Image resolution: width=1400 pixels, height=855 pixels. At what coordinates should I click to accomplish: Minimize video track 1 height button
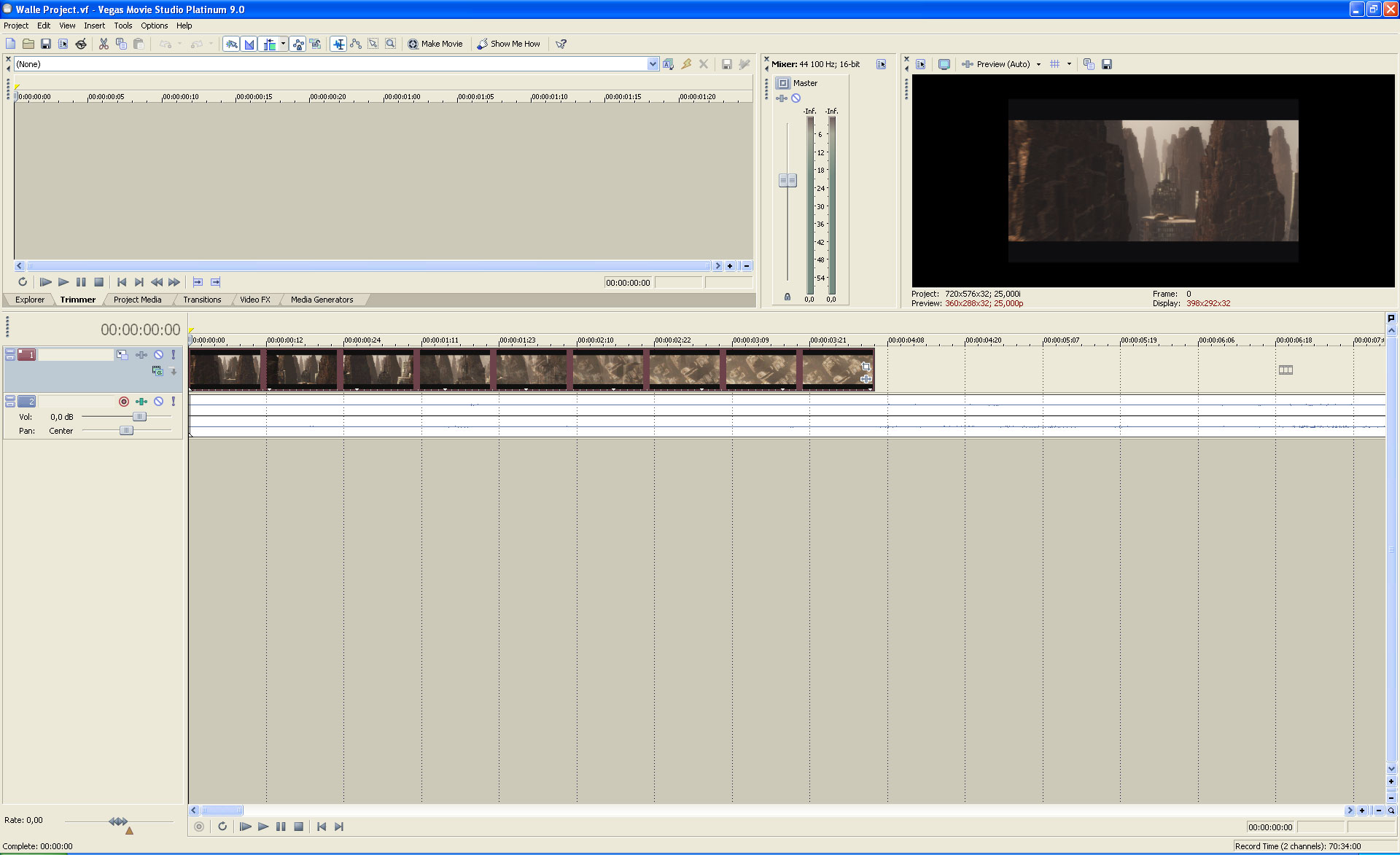[x=10, y=352]
